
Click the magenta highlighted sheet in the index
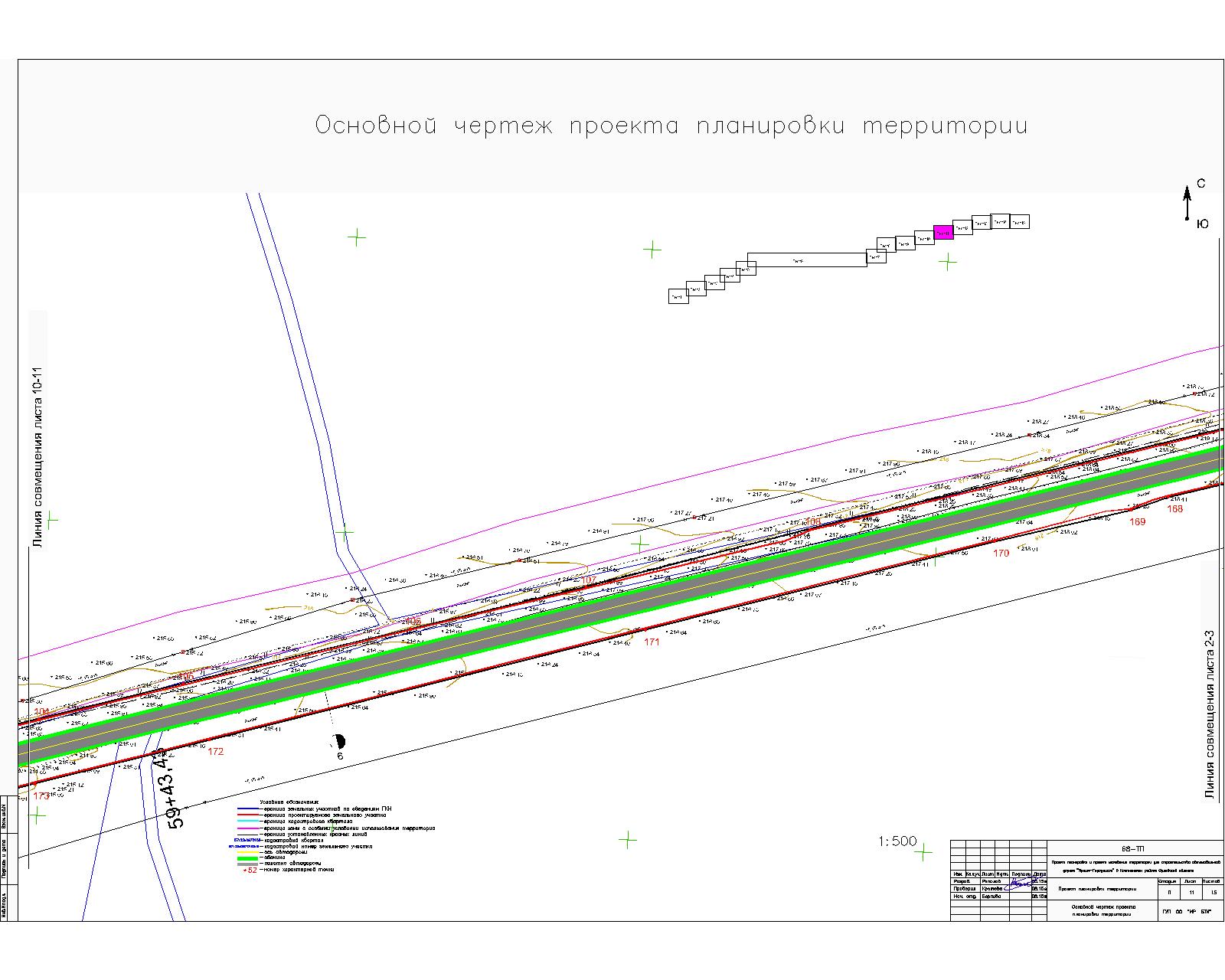[943, 232]
